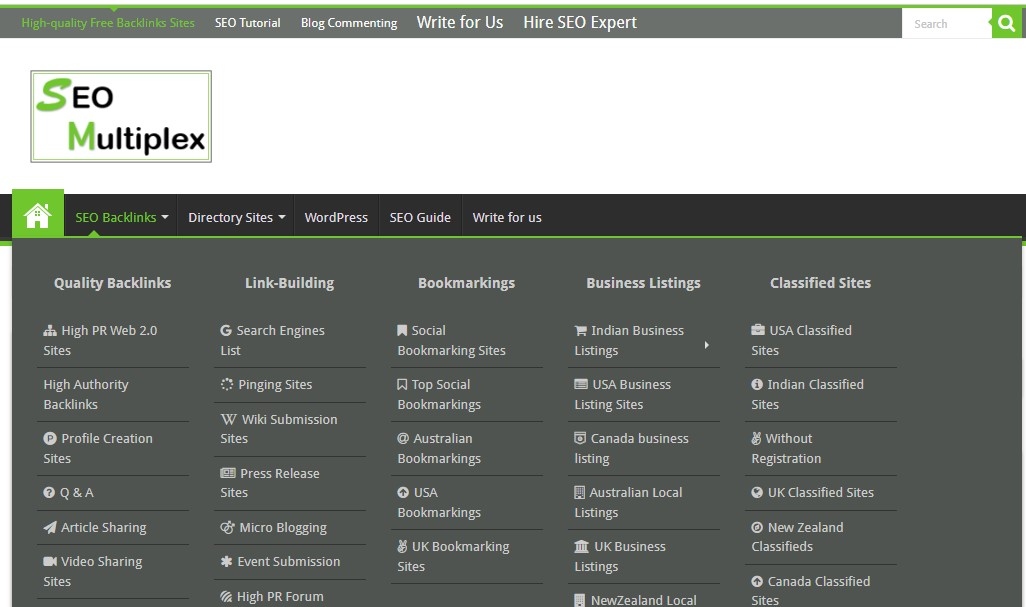Click the @ icon beside Australian Bookmarkings
Image resolution: width=1026 pixels, height=607 pixels.
(x=403, y=438)
